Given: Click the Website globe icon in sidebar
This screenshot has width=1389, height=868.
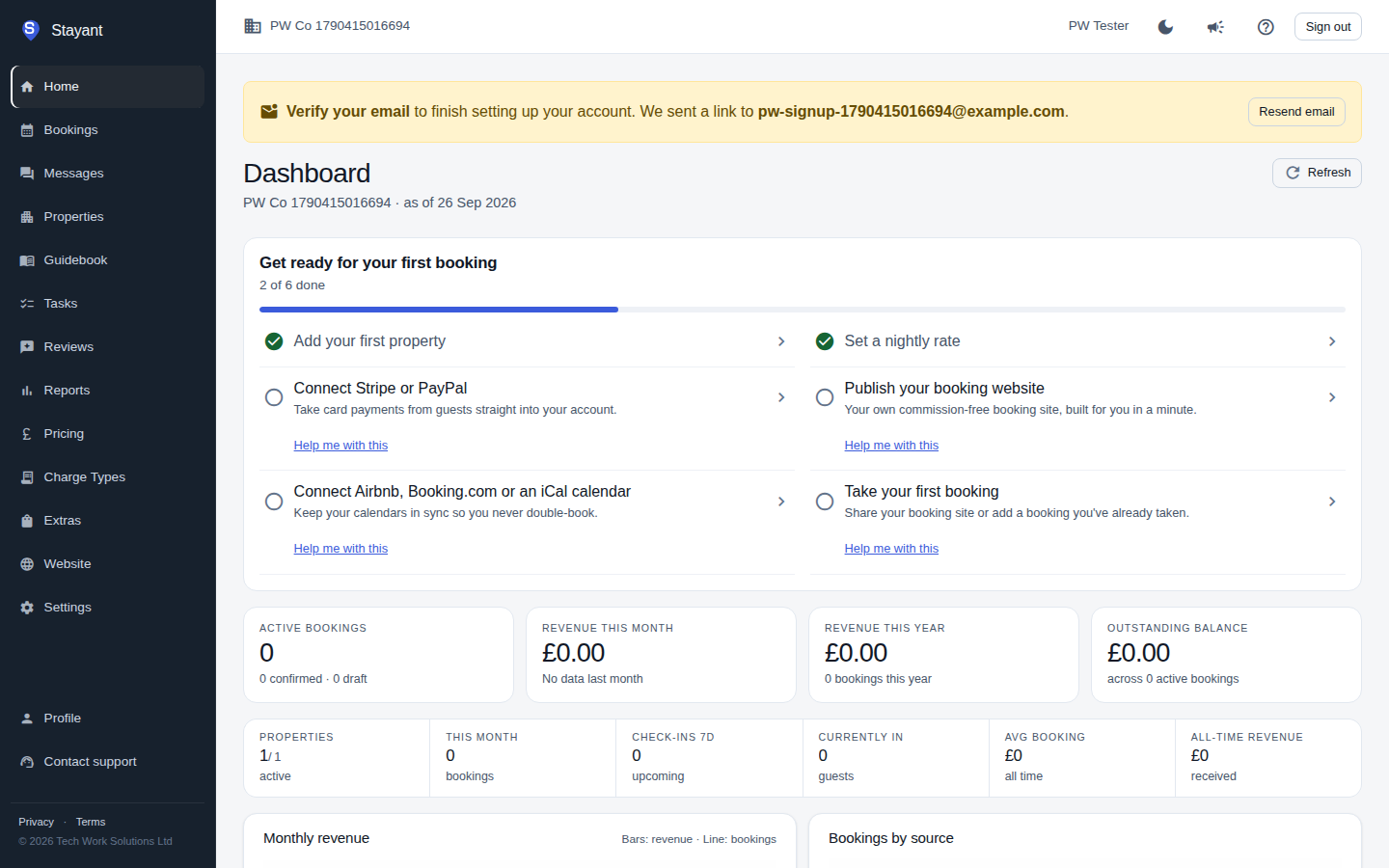Looking at the screenshot, I should pyautogui.click(x=27, y=564).
